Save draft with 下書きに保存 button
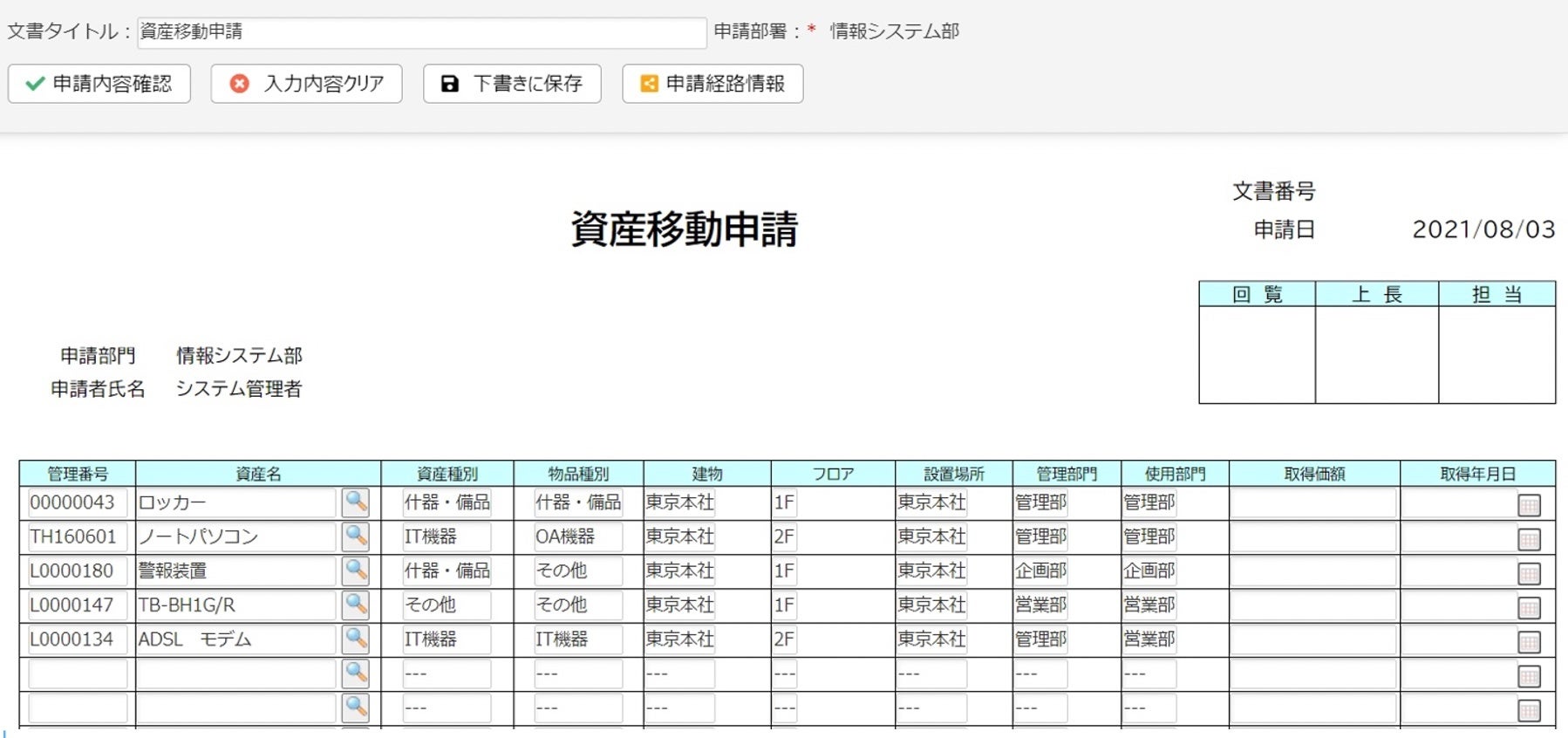The width and height of the screenshot is (1568, 738). (x=512, y=84)
